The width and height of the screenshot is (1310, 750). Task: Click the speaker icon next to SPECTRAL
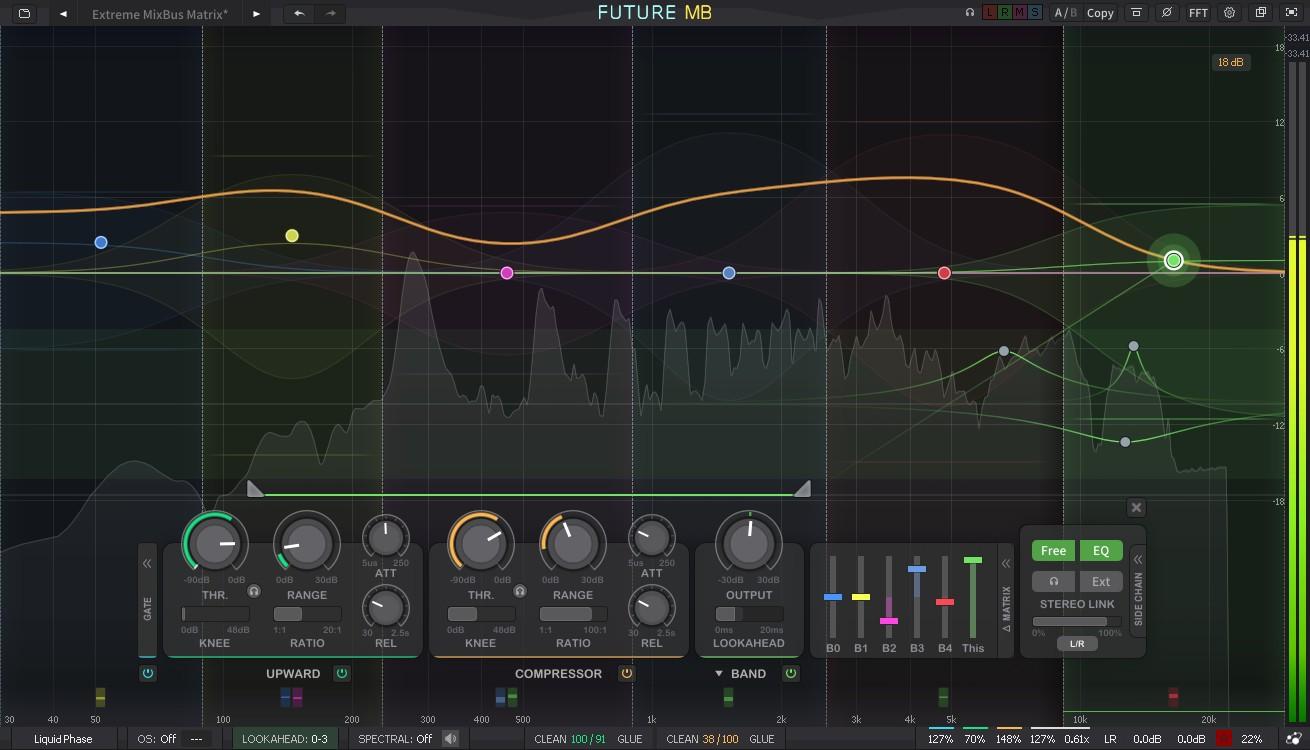[449, 739]
